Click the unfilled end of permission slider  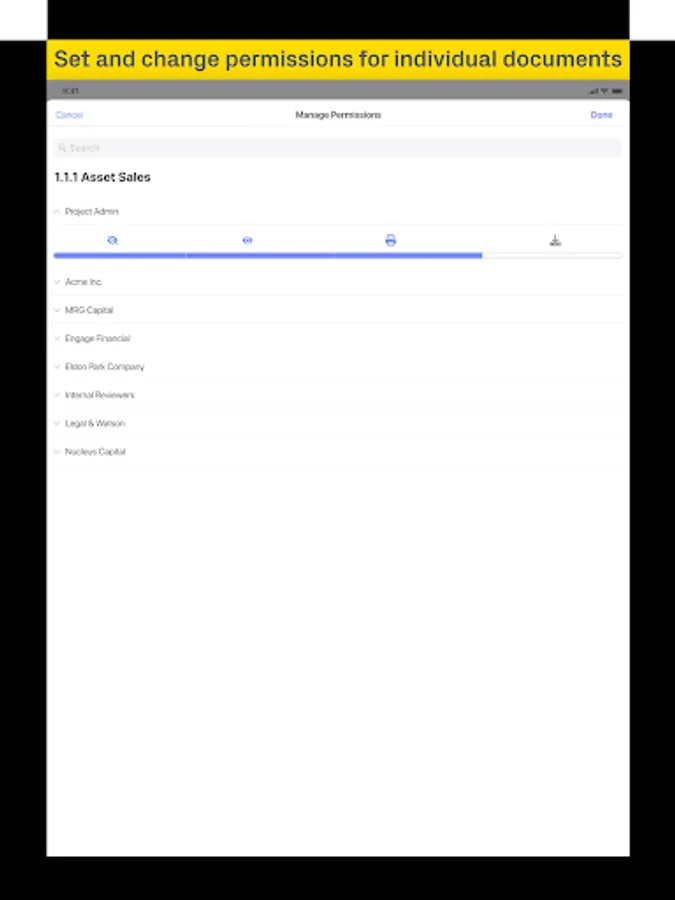tap(552, 255)
